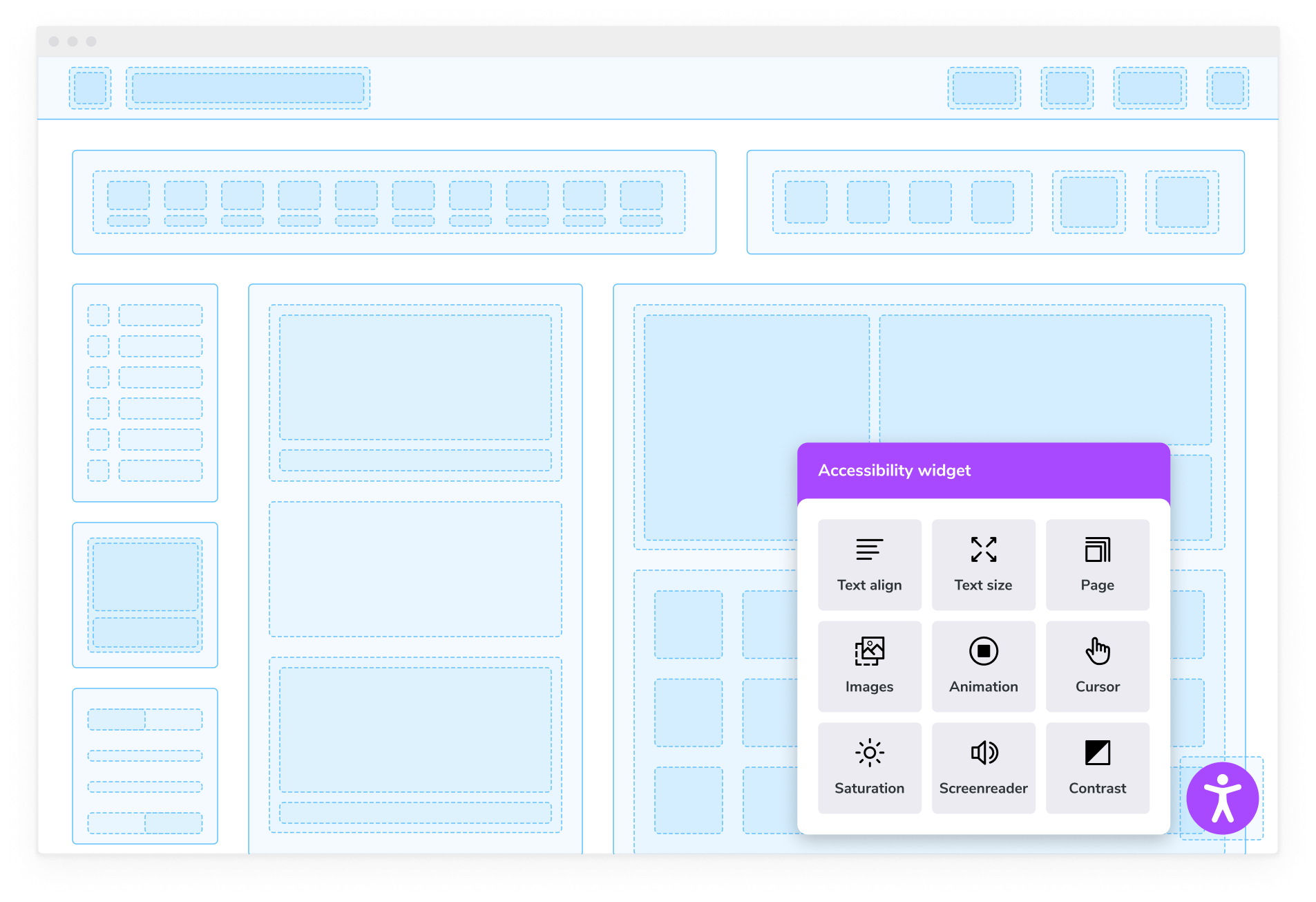Select the Text size tile
1316x902 pixels.
(983, 565)
